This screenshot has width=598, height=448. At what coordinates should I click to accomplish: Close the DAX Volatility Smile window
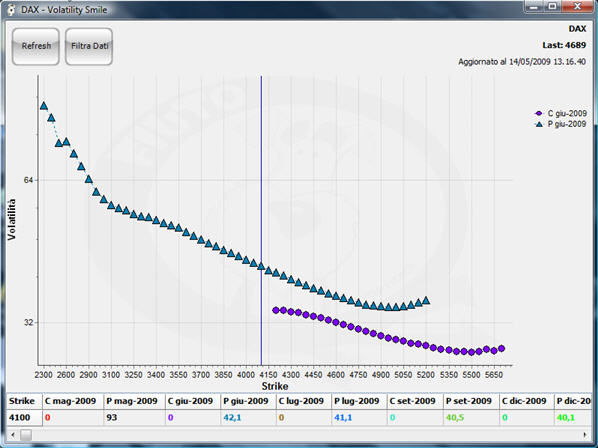pos(577,6)
